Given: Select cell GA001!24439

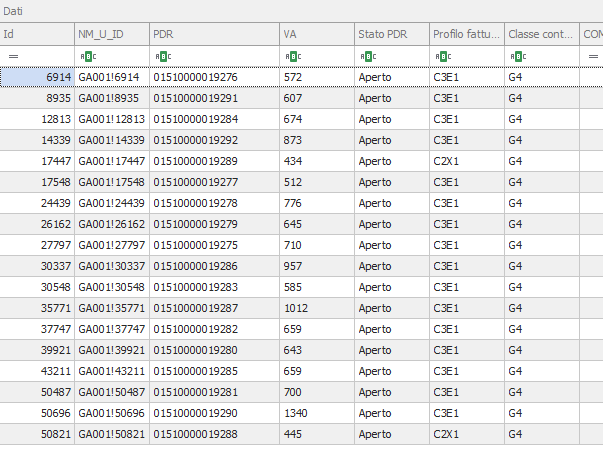Looking at the screenshot, I should [x=112, y=203].
